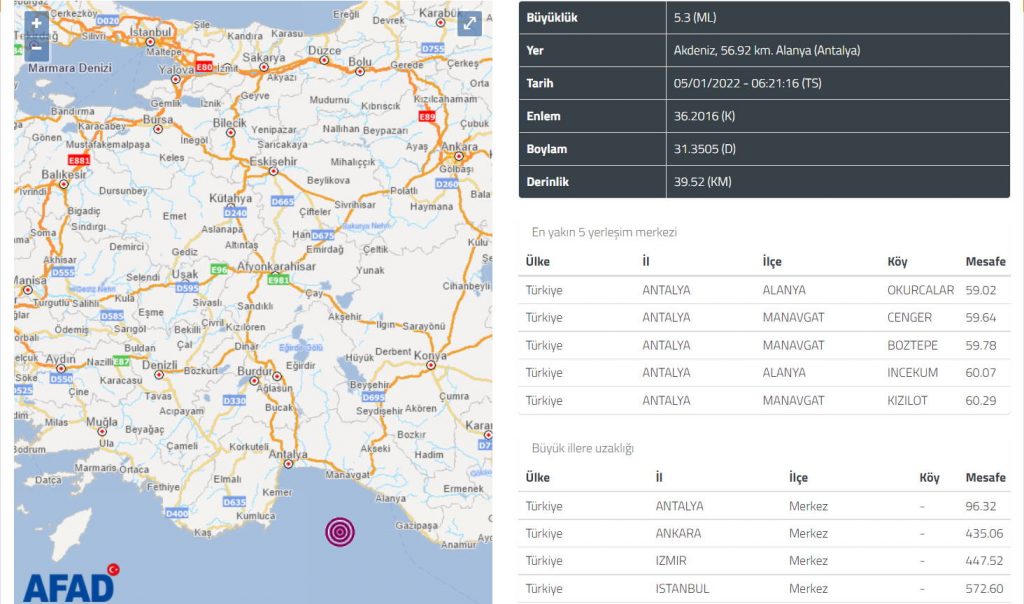The width and height of the screenshot is (1024, 604).
Task: Click the İlçe header in the big cities table
Action: tap(798, 477)
